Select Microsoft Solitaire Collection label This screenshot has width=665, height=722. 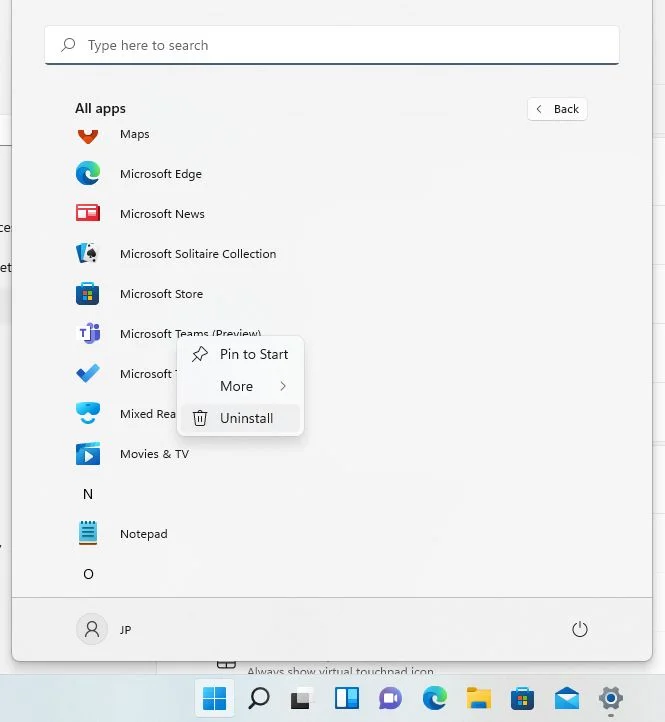click(198, 254)
